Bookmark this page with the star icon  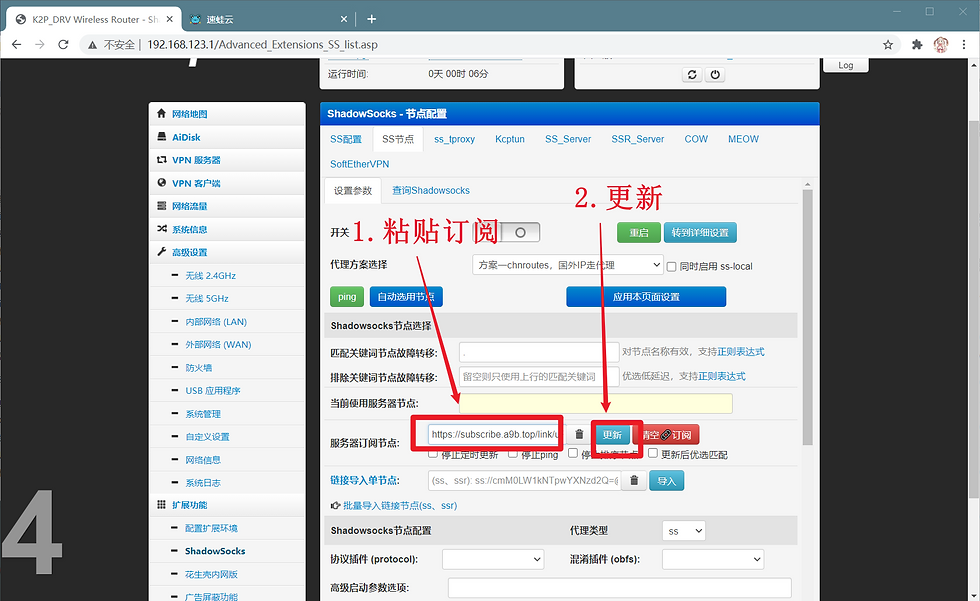pyautogui.click(x=888, y=44)
